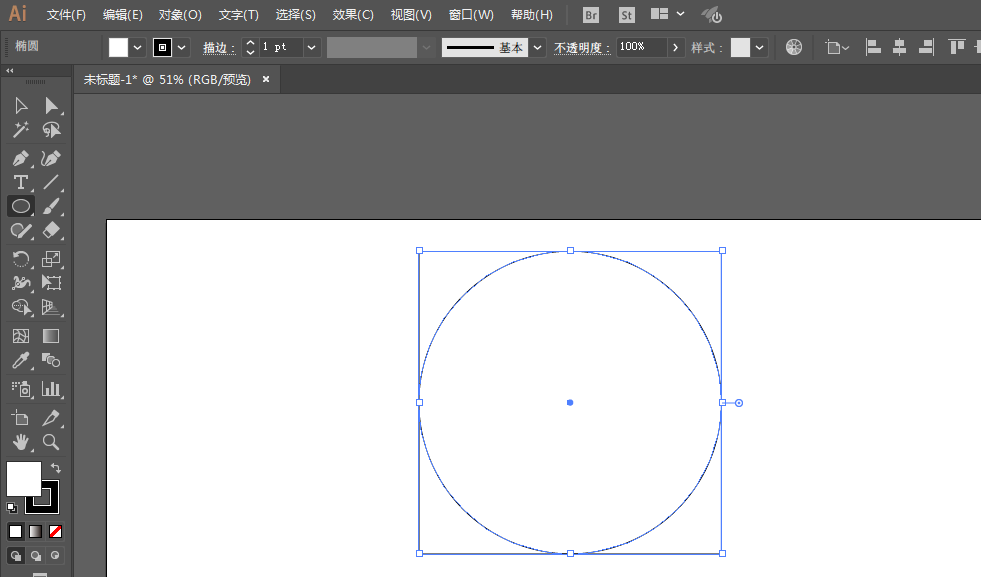
Task: Select the Magic Wand tool
Action: [x=20, y=130]
